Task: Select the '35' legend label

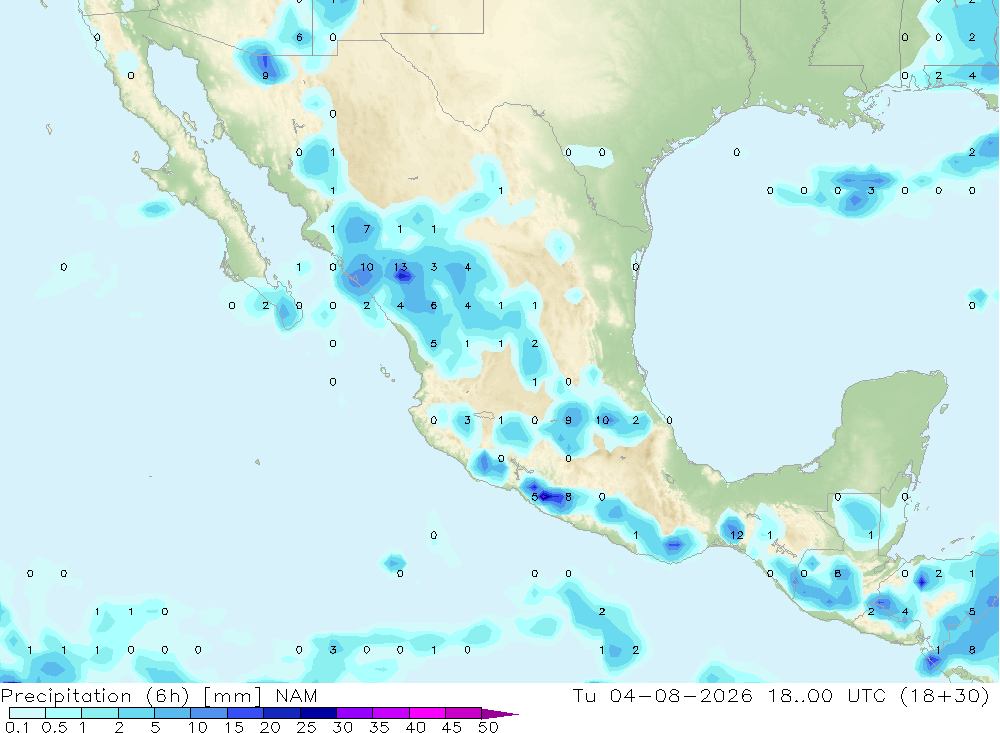Action: (379, 727)
